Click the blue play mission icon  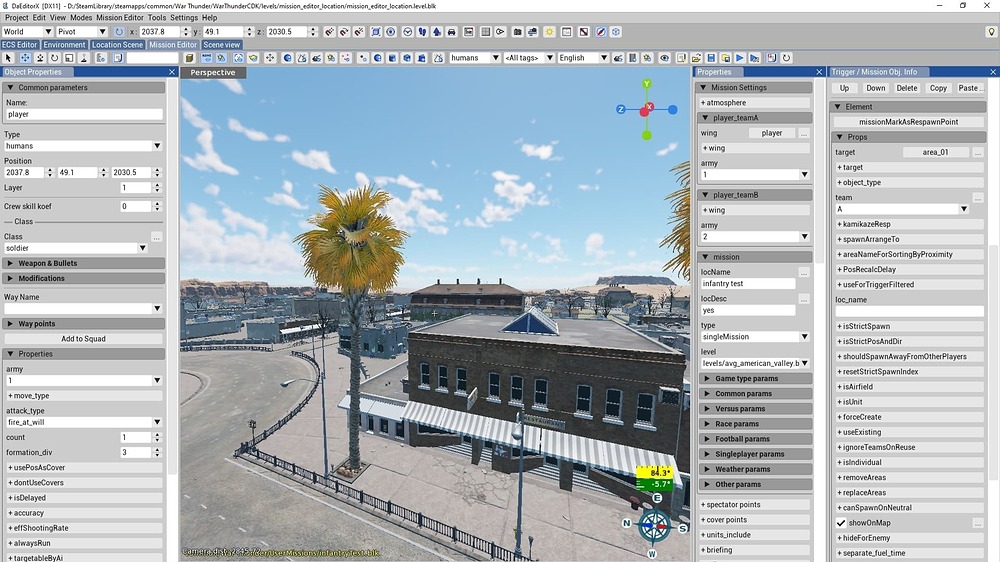(740, 58)
